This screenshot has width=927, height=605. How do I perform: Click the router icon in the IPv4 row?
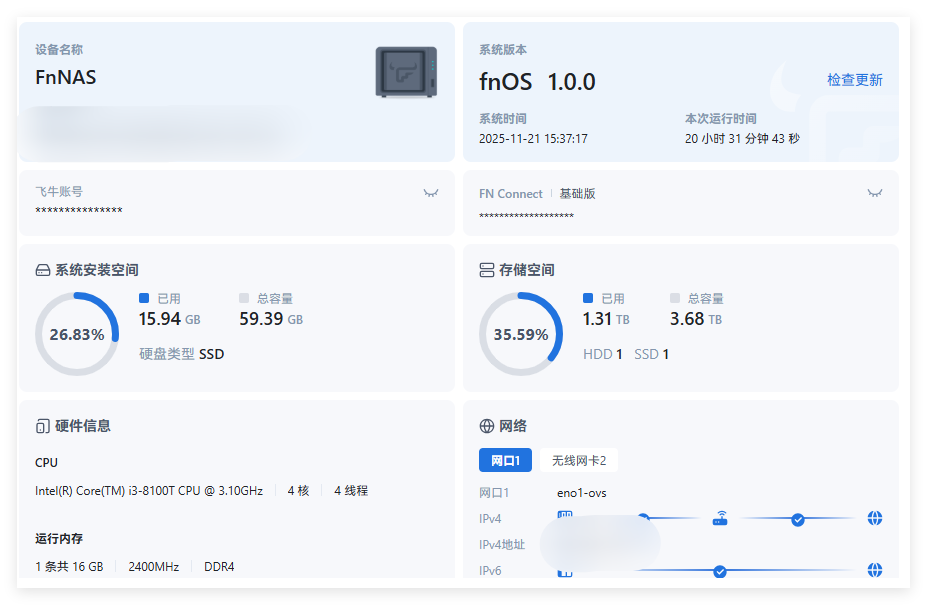pos(719,519)
